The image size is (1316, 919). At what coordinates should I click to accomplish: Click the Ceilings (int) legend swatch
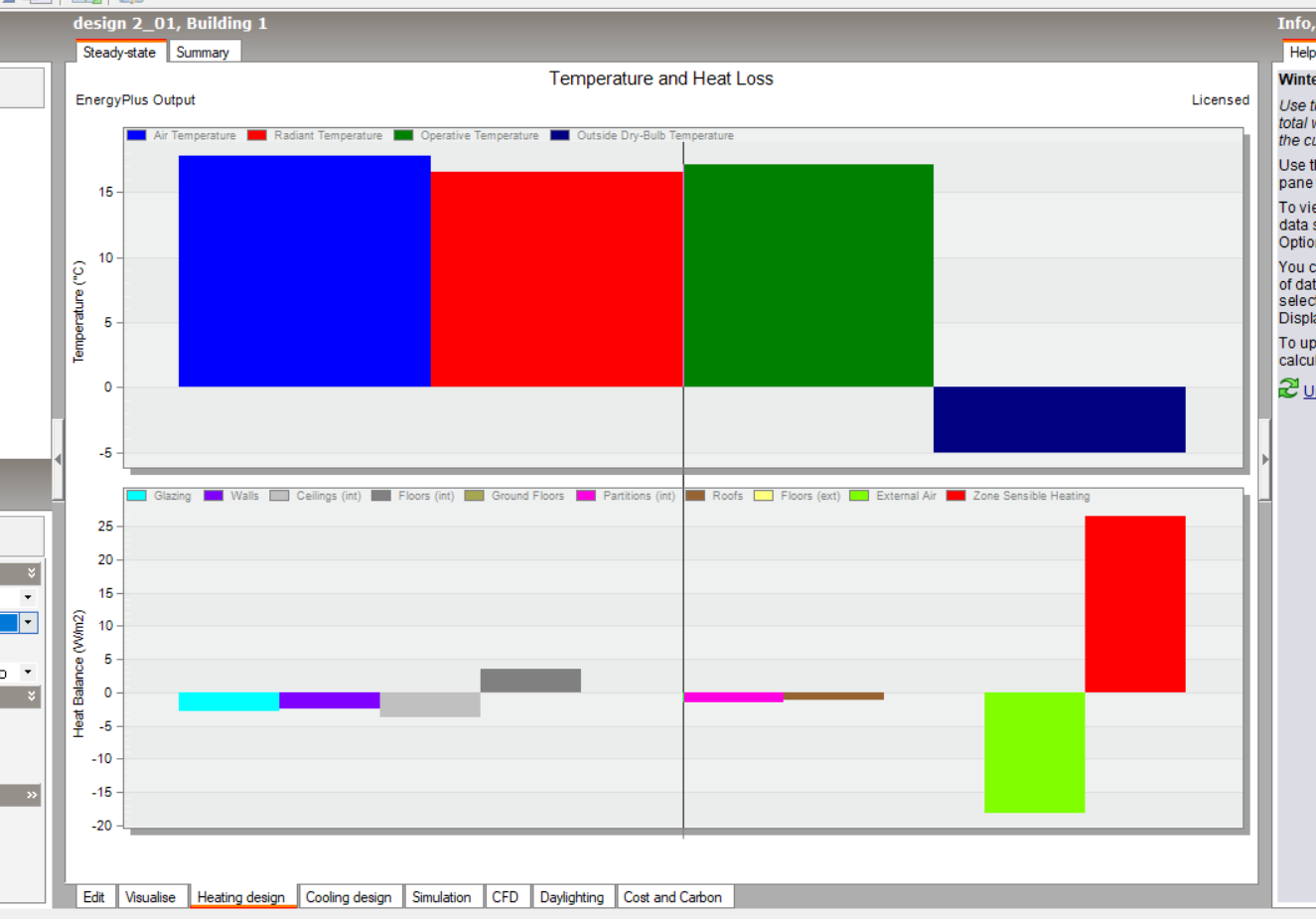pyautogui.click(x=279, y=496)
